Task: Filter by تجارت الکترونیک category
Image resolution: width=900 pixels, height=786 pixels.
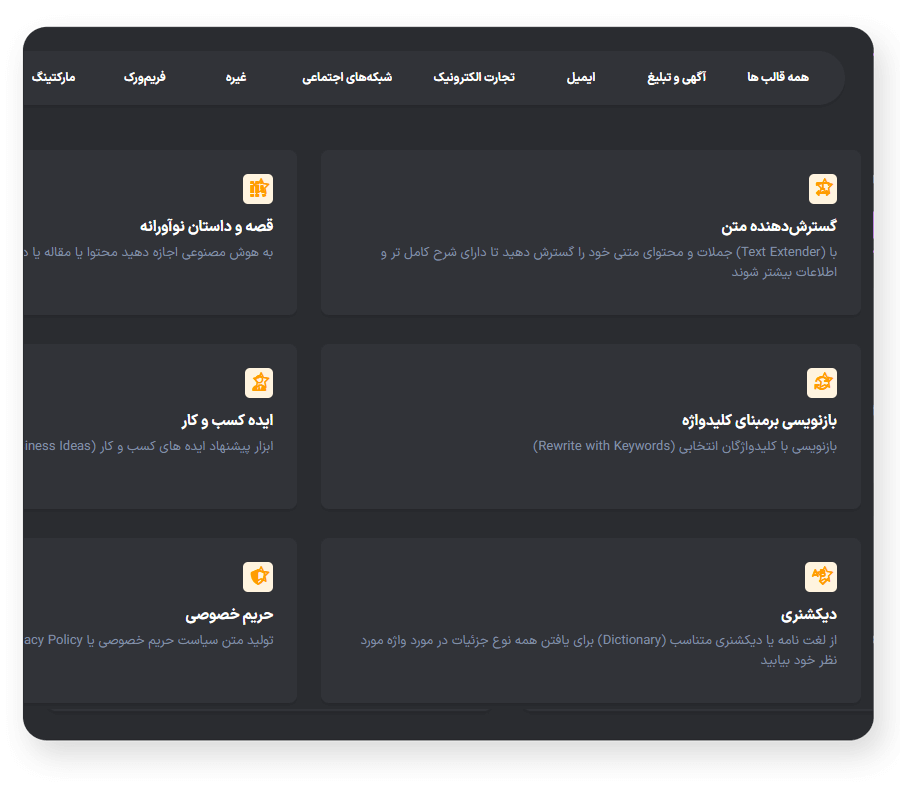Action: point(474,78)
